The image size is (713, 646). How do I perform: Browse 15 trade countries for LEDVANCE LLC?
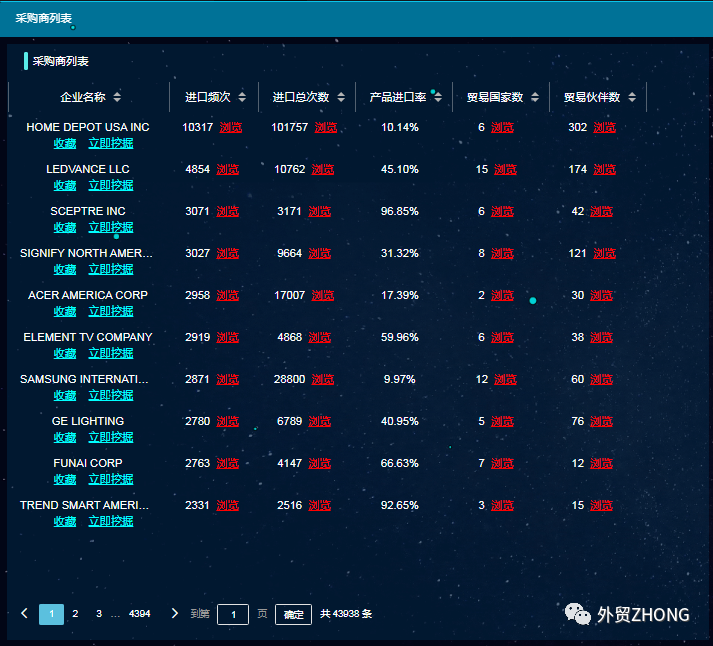tap(506, 170)
